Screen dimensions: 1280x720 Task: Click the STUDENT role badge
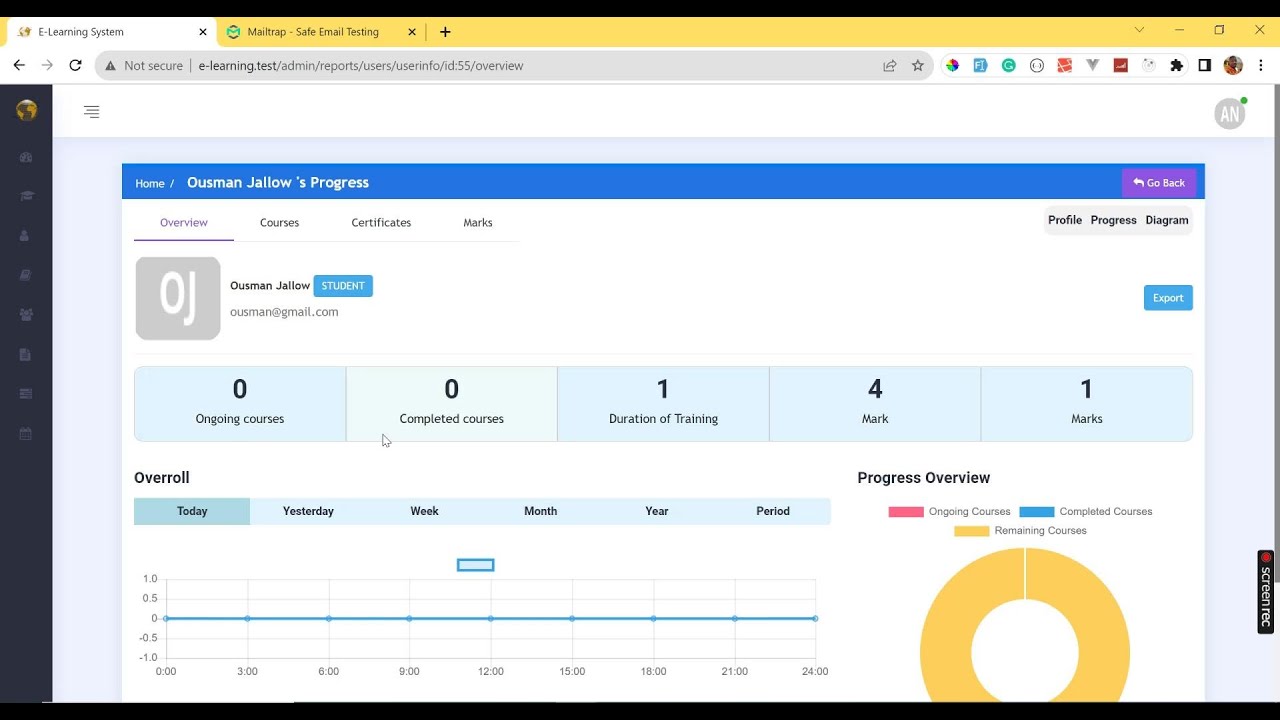343,286
